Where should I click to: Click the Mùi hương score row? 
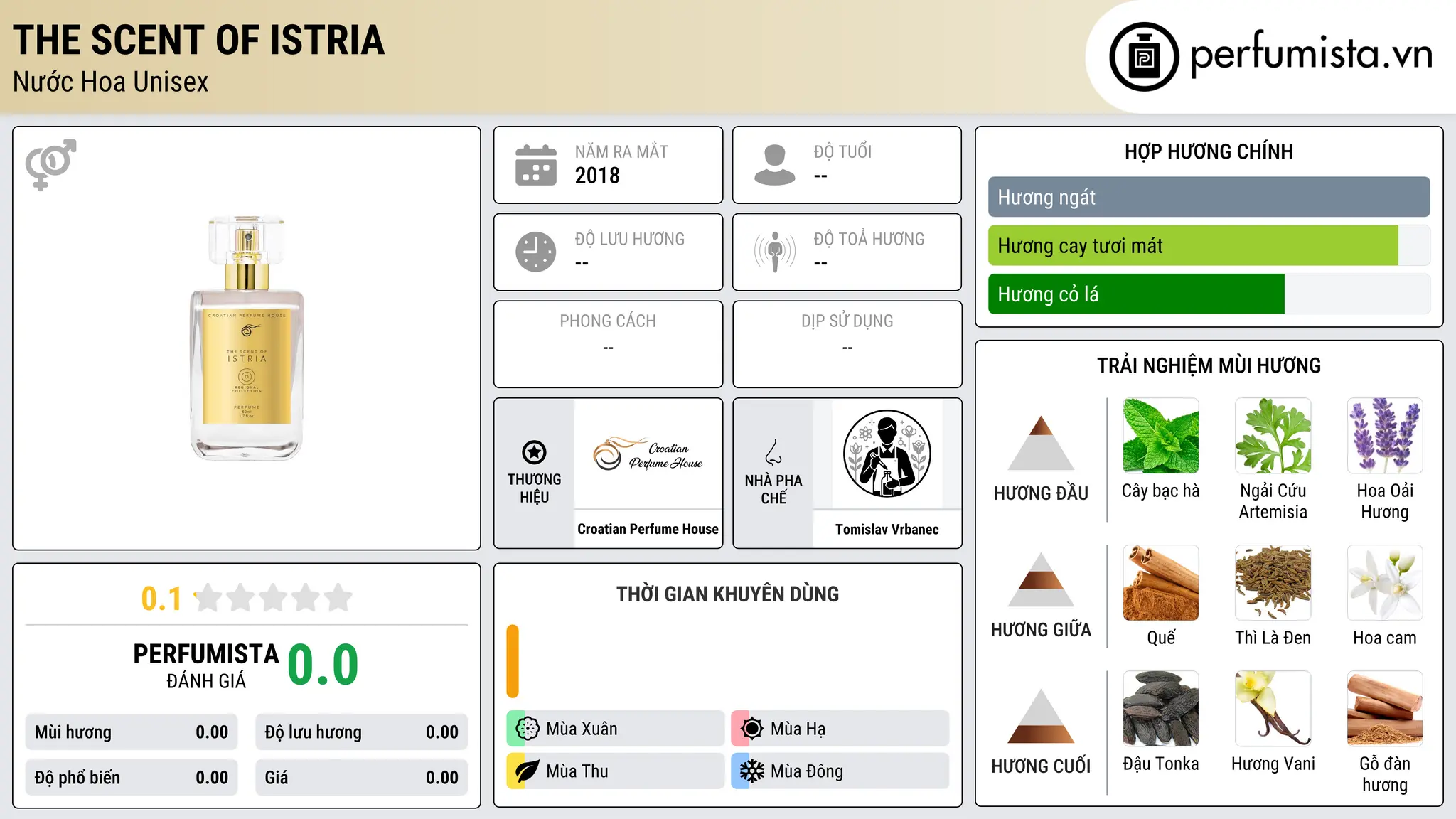click(132, 732)
